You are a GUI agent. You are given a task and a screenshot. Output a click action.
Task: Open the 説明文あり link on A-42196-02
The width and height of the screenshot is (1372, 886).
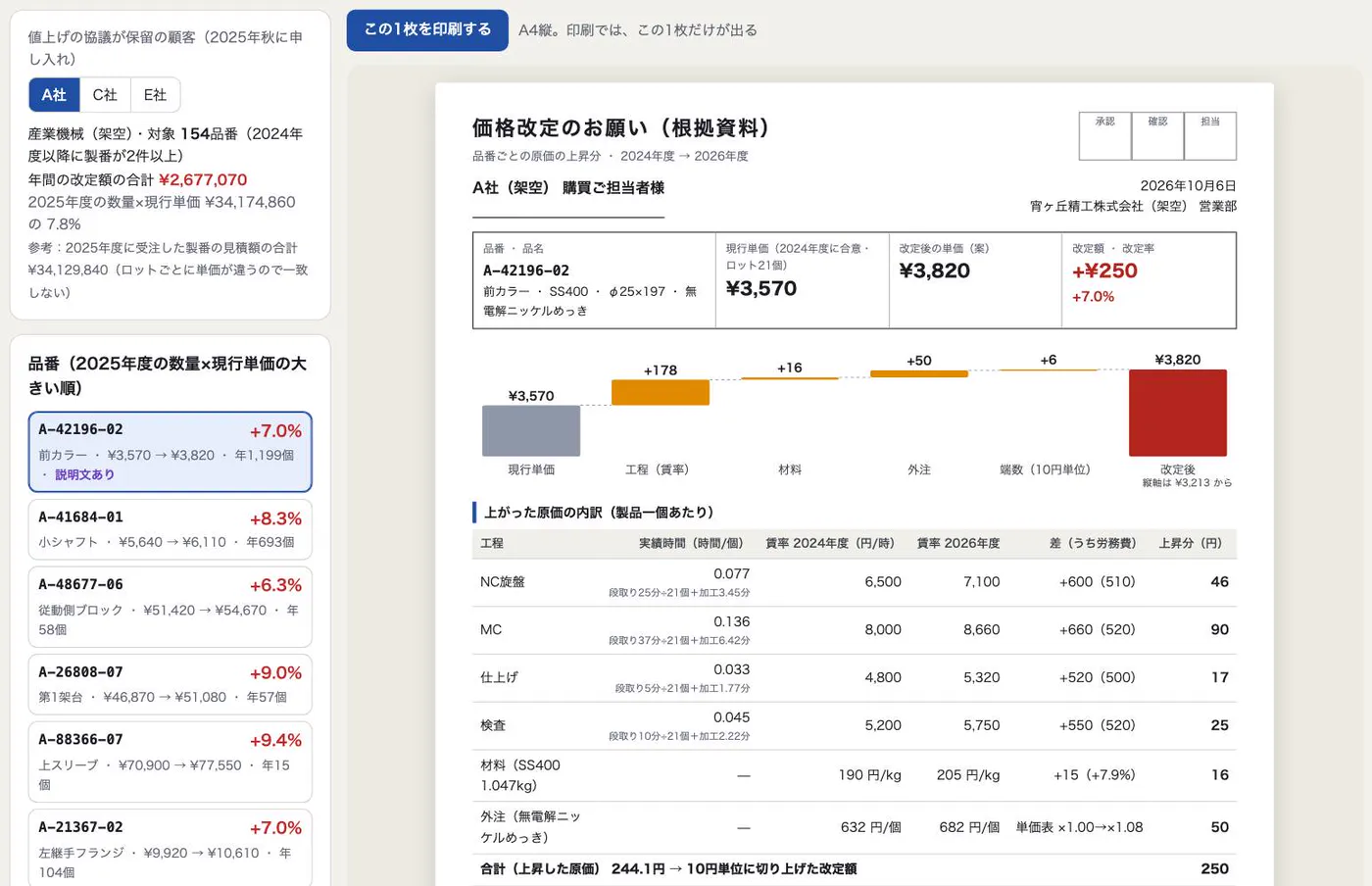tap(84, 474)
